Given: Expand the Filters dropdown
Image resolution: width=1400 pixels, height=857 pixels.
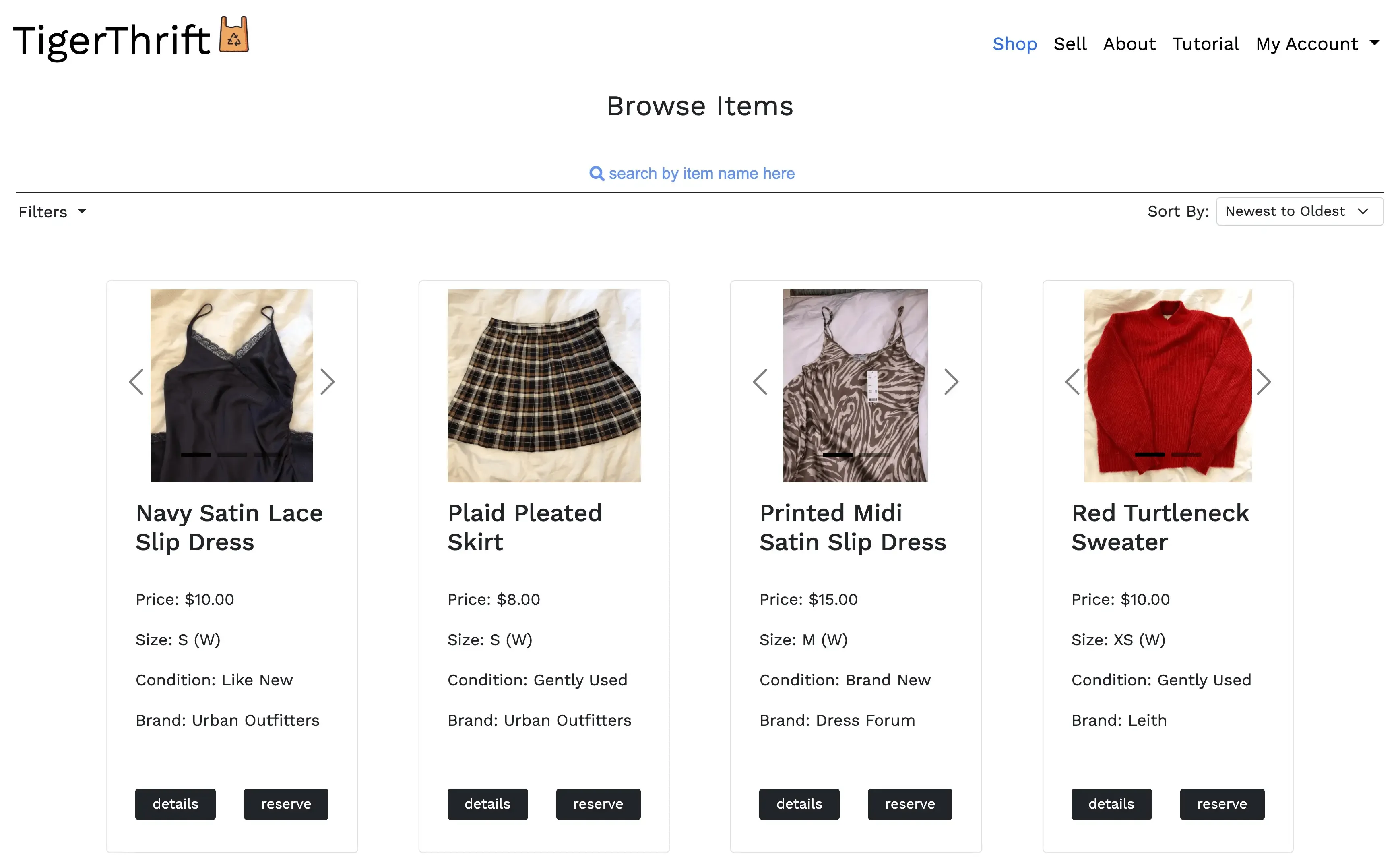Looking at the screenshot, I should coord(52,211).
